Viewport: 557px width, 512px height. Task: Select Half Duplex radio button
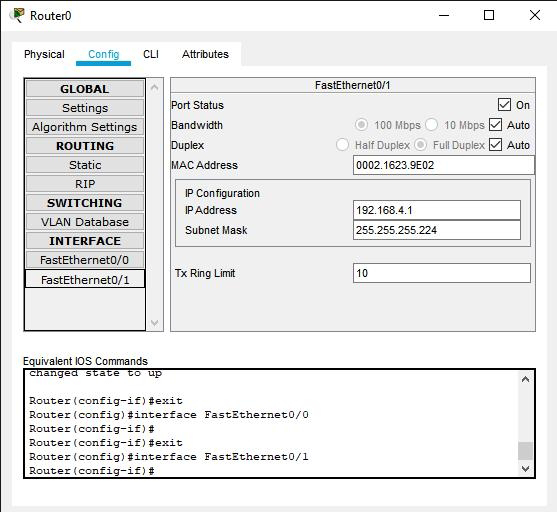[342, 145]
